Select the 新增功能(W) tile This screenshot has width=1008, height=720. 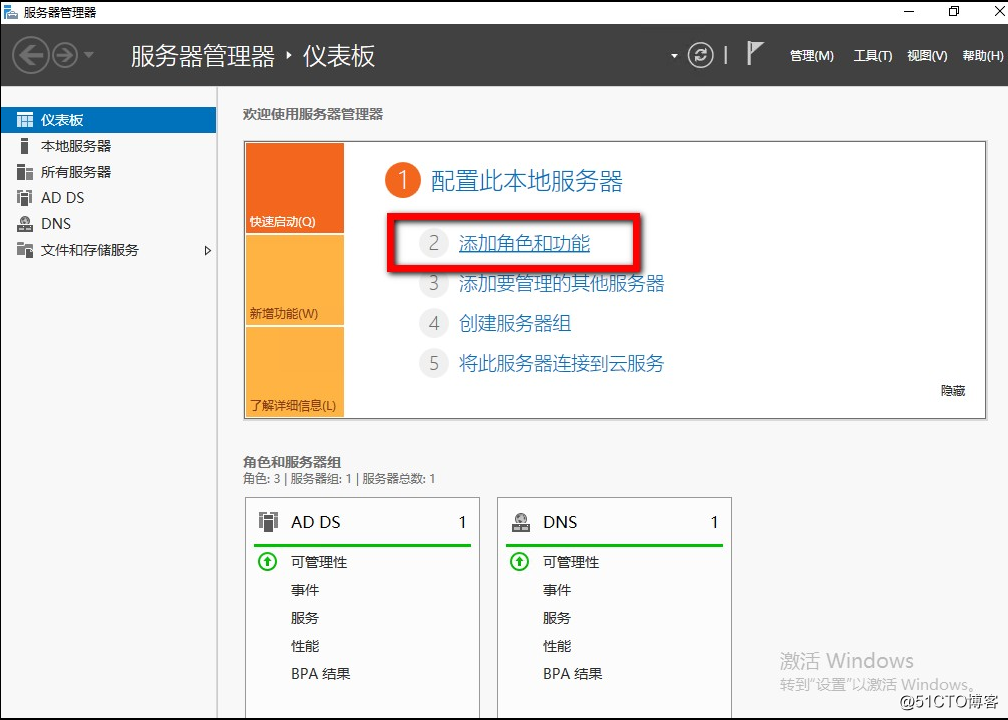[294, 280]
